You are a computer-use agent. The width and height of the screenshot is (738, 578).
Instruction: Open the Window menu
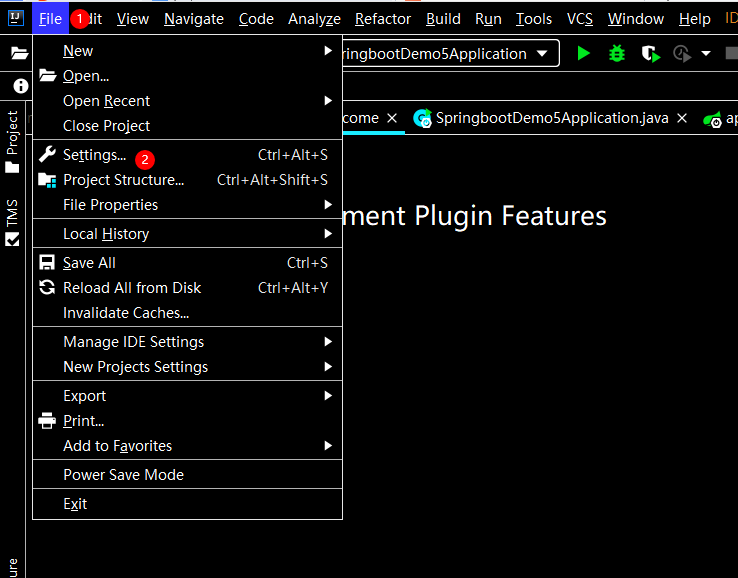(x=635, y=19)
